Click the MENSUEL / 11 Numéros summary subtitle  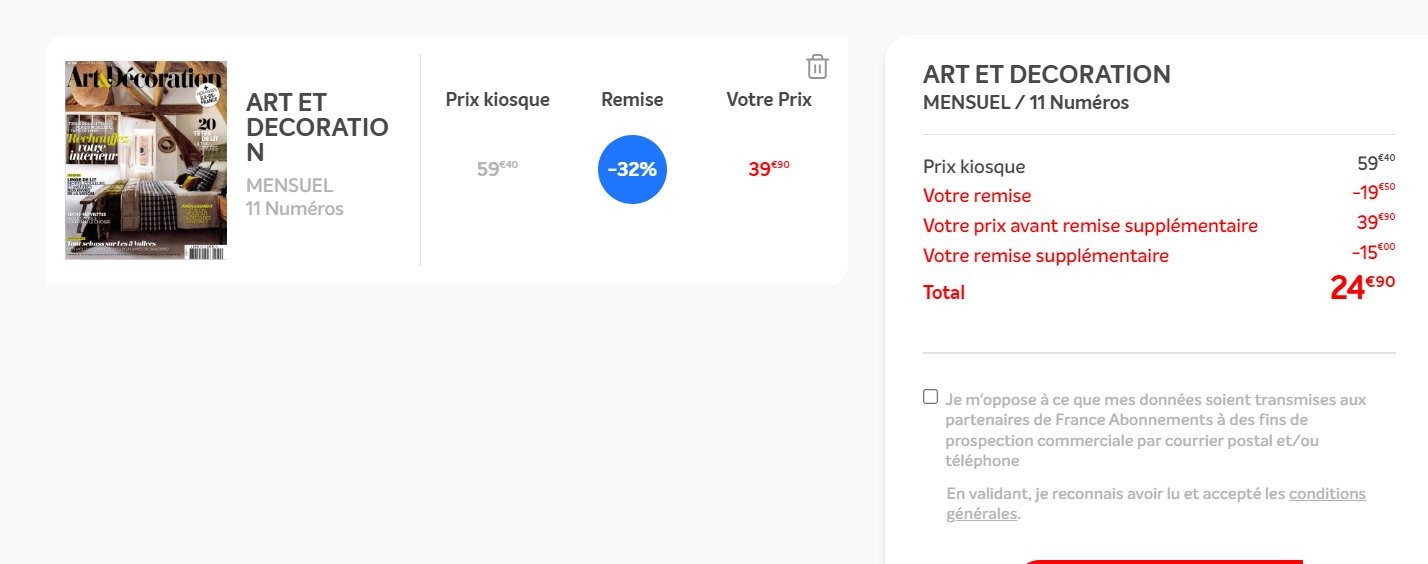[x=1025, y=102]
